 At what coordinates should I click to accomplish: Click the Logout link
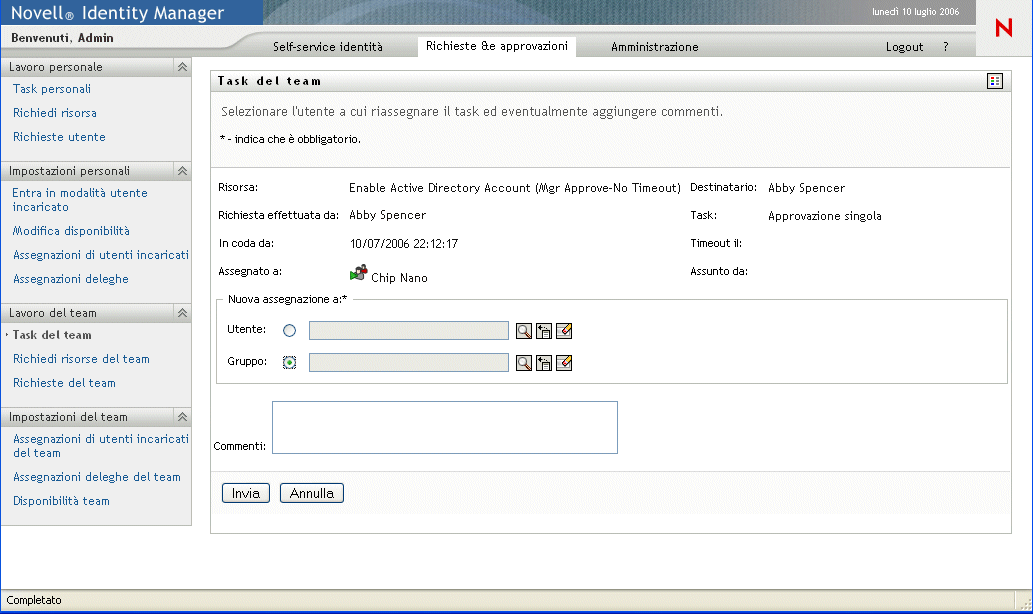coord(905,47)
